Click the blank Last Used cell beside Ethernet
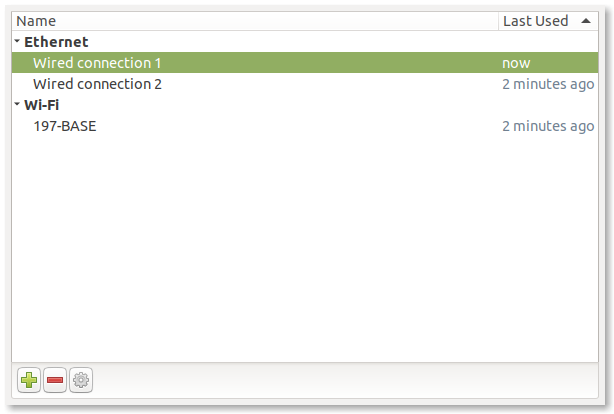This screenshot has width=614, height=414. pos(548,42)
